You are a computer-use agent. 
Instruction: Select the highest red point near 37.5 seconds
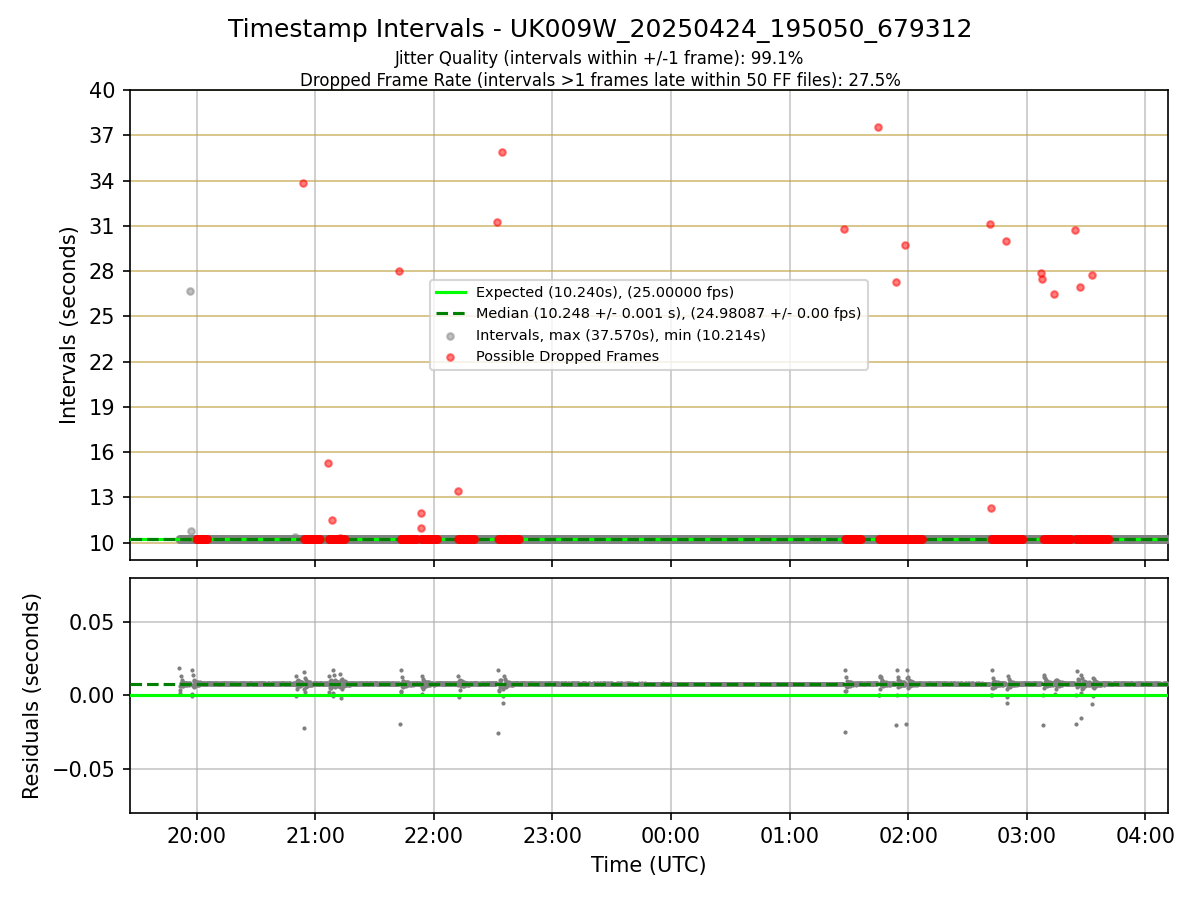click(878, 127)
